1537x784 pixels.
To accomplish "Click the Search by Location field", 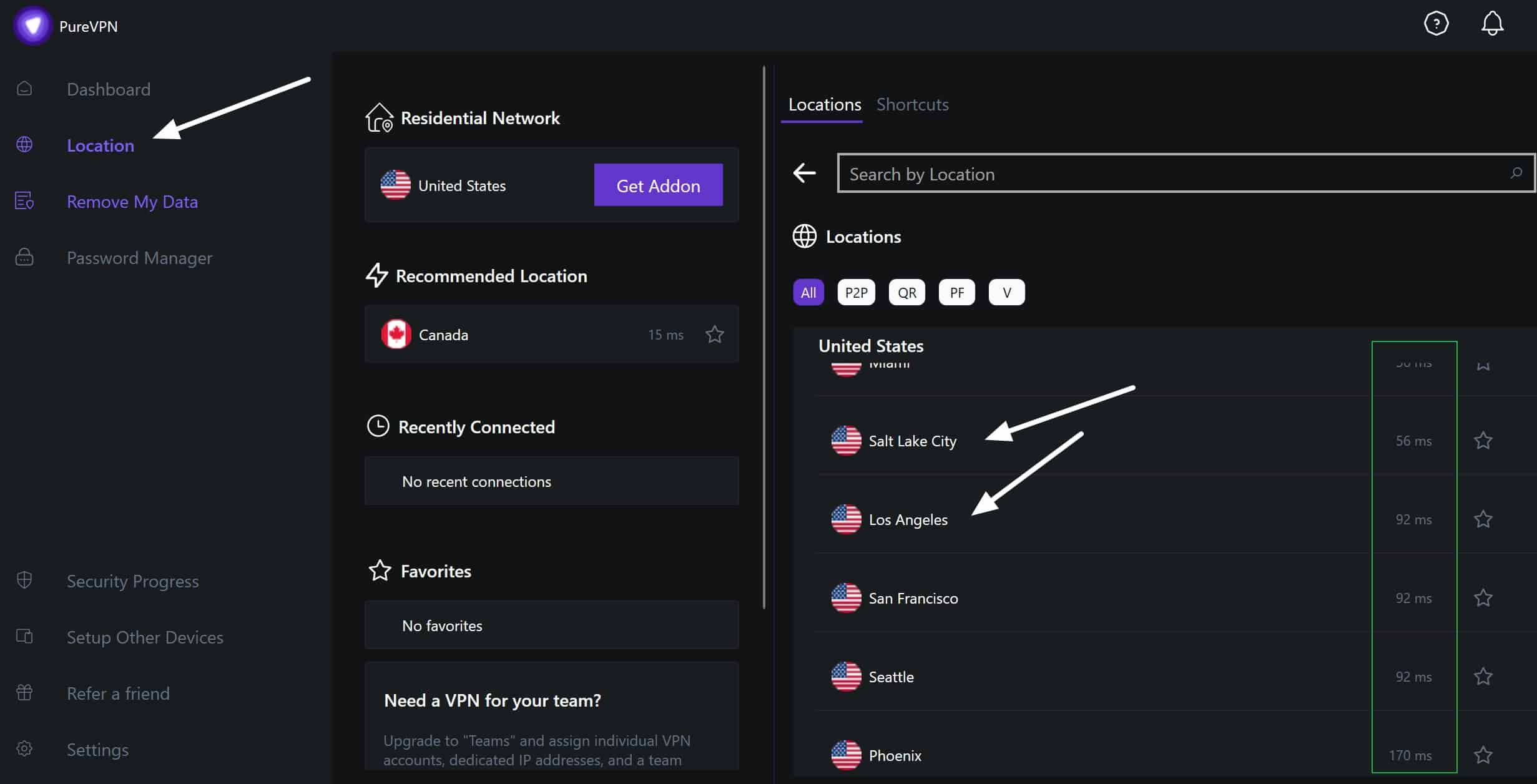I will coord(1186,173).
